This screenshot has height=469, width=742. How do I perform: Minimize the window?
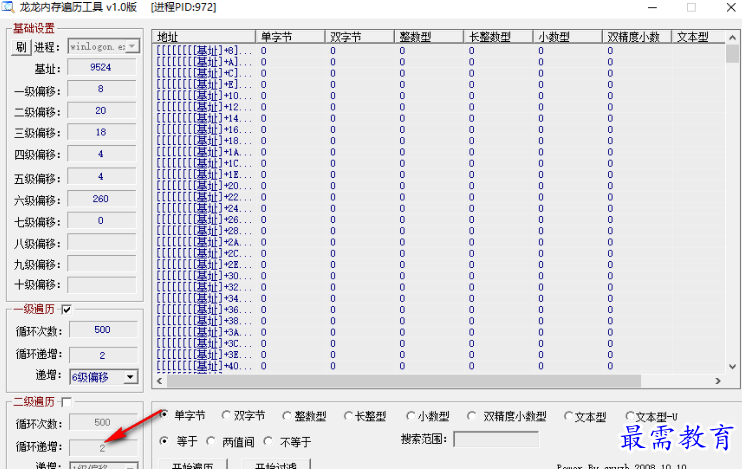[653, 8]
